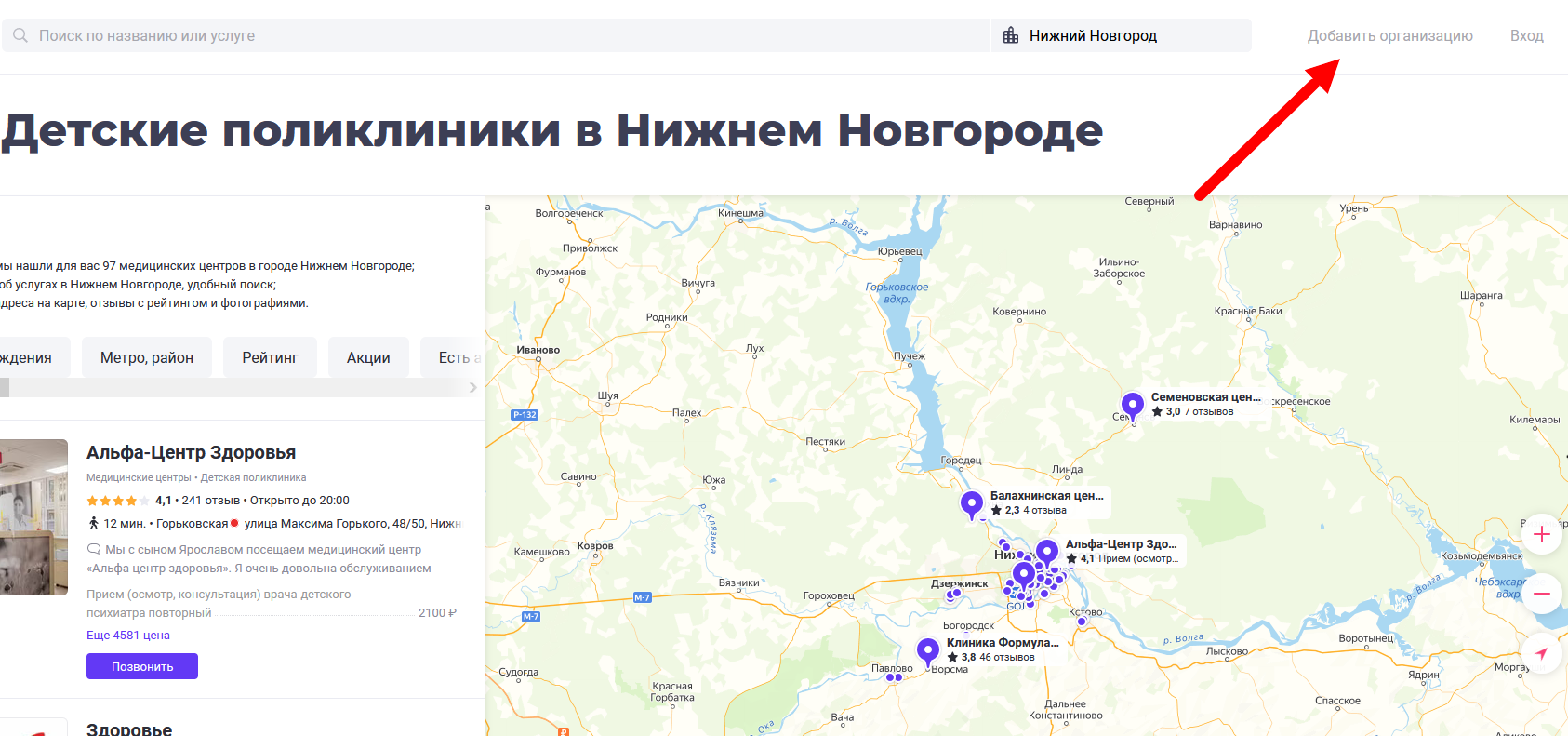Click the Балахнинская map label card
1568x736 pixels.
[x=1047, y=502]
